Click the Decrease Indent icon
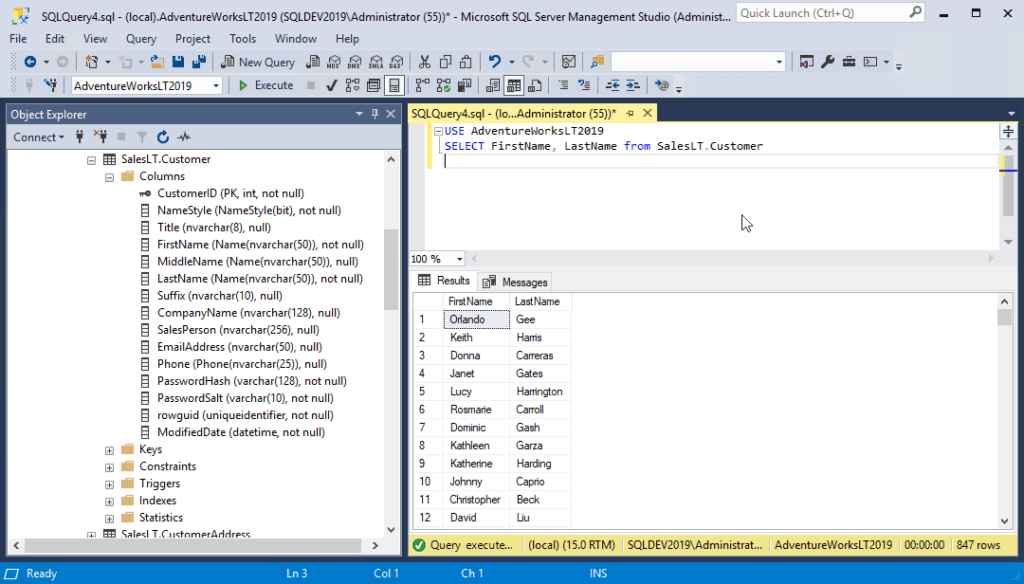This screenshot has width=1024, height=584. [612, 86]
